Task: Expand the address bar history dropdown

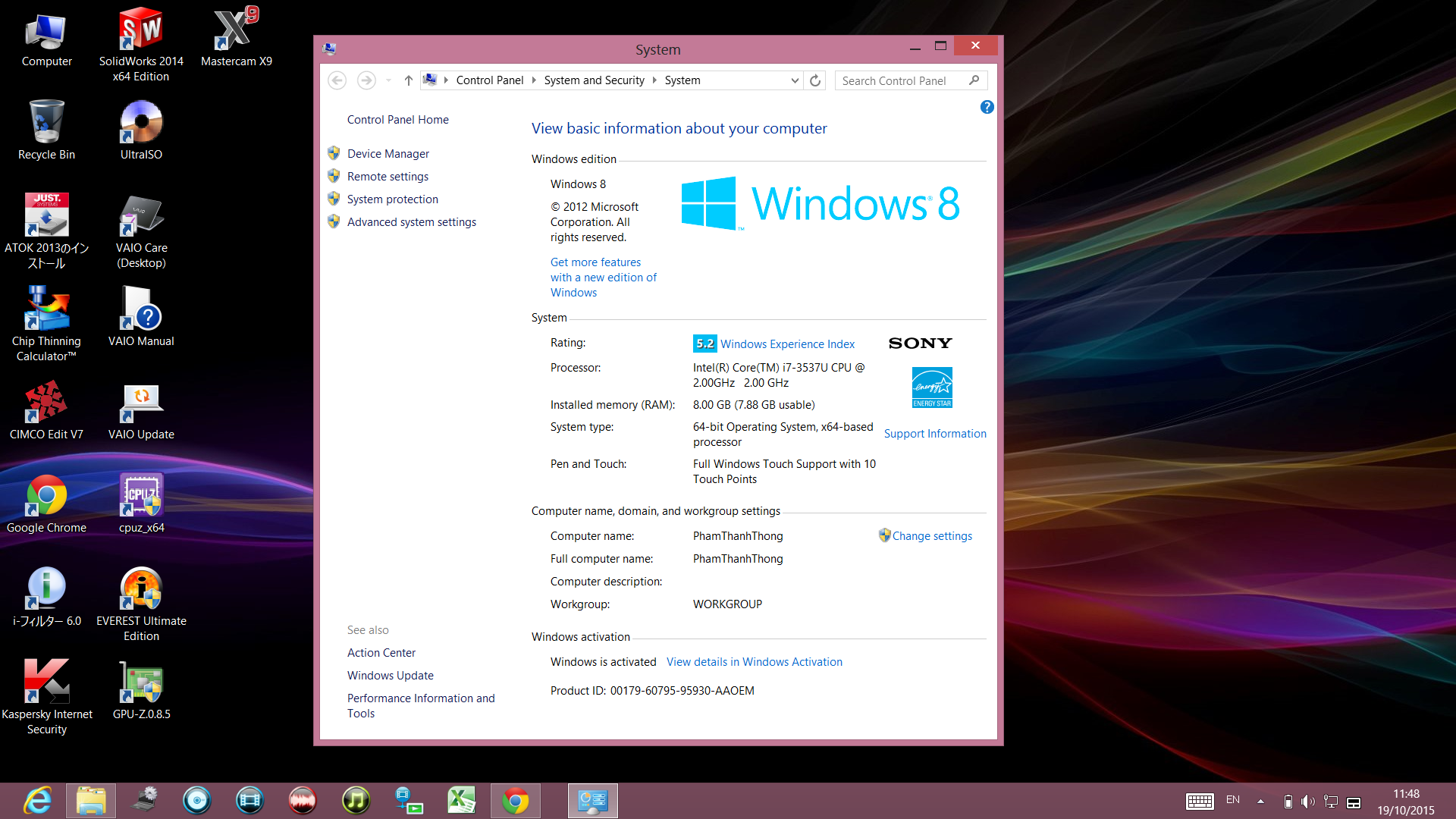Action: click(x=795, y=80)
